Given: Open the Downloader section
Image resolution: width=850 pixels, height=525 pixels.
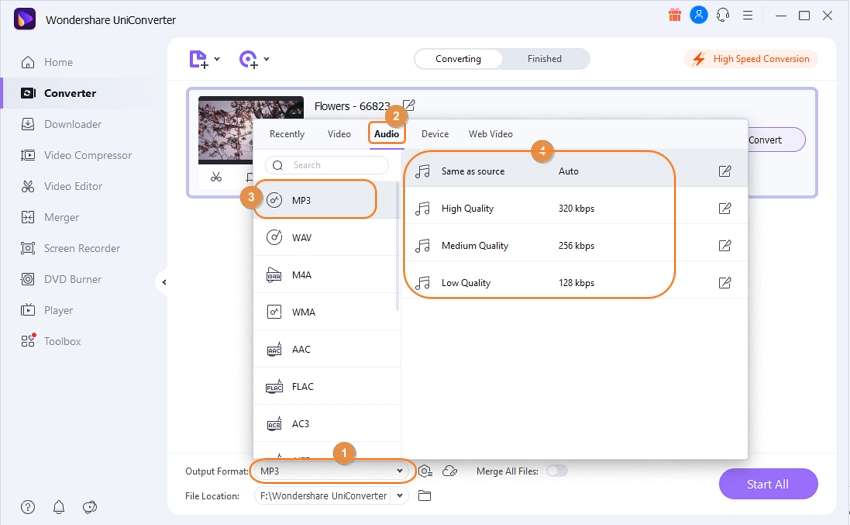Looking at the screenshot, I should coord(61,124).
